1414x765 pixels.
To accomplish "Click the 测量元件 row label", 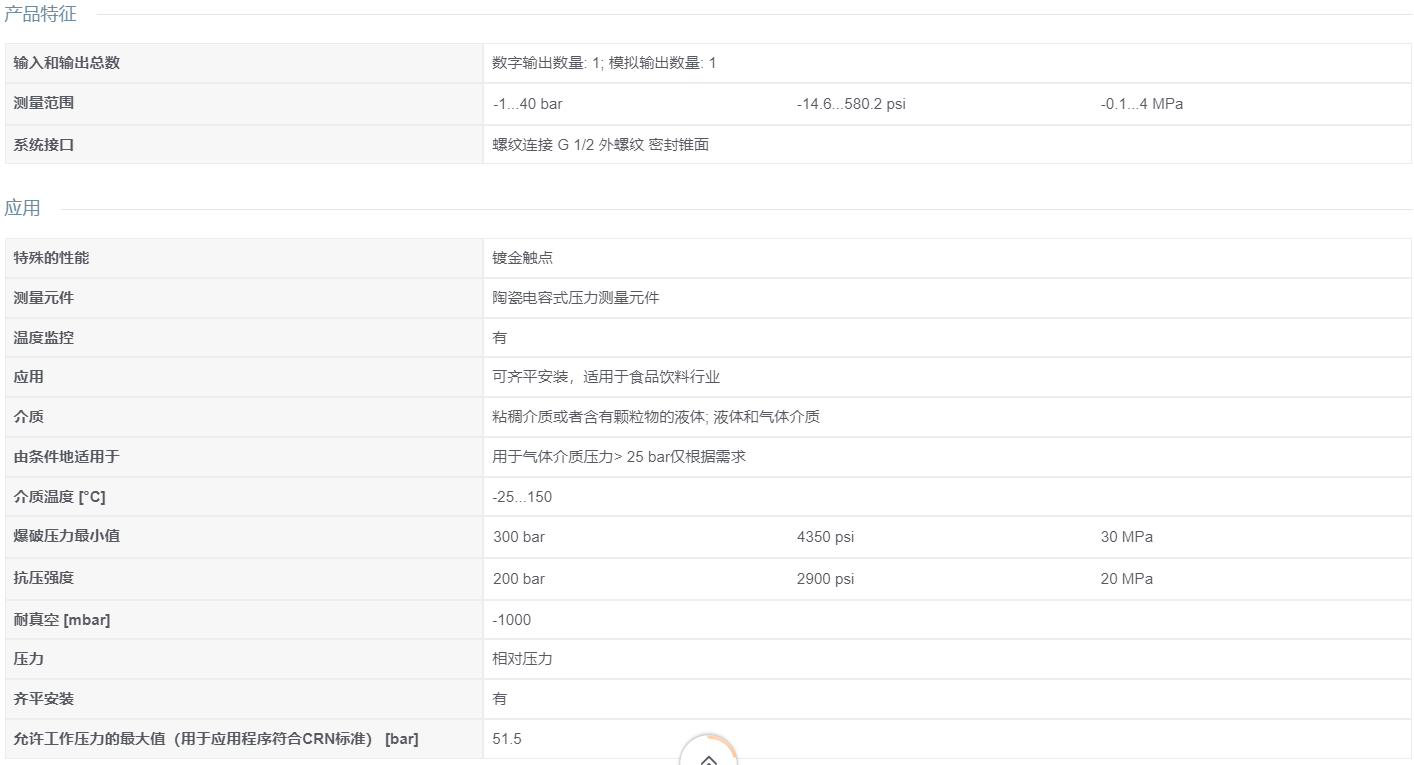I will point(44,298).
